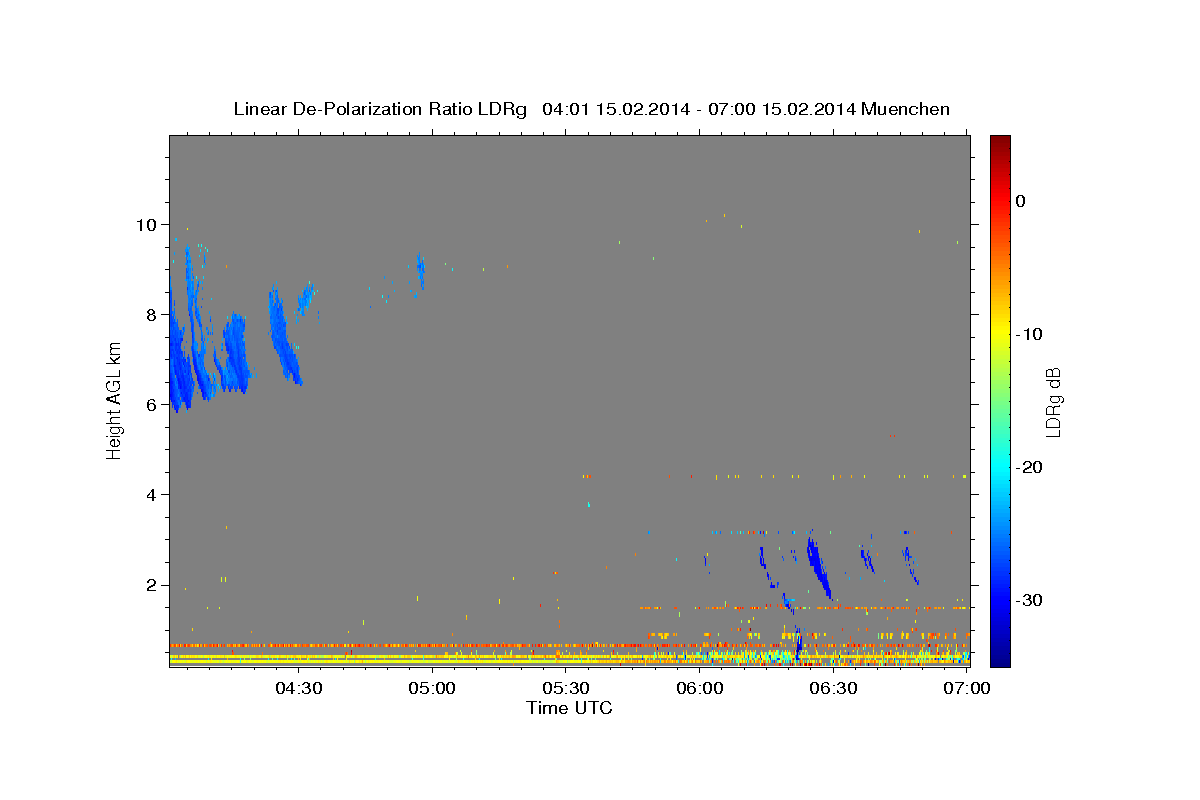Click the 04:30 time tick label
The height and width of the screenshot is (800, 1200).
(x=298, y=689)
